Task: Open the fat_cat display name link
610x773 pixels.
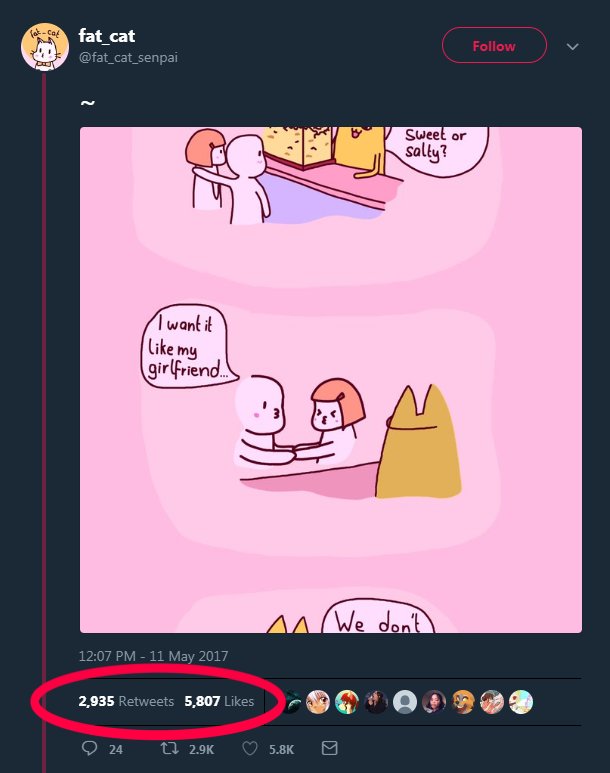Action: pyautogui.click(x=107, y=36)
